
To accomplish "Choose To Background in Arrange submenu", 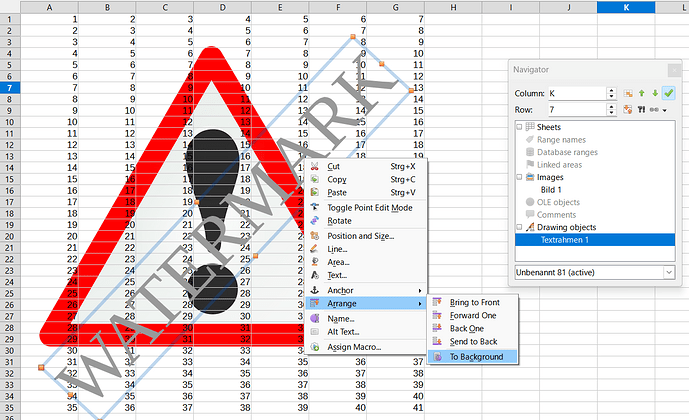I will coord(476,356).
